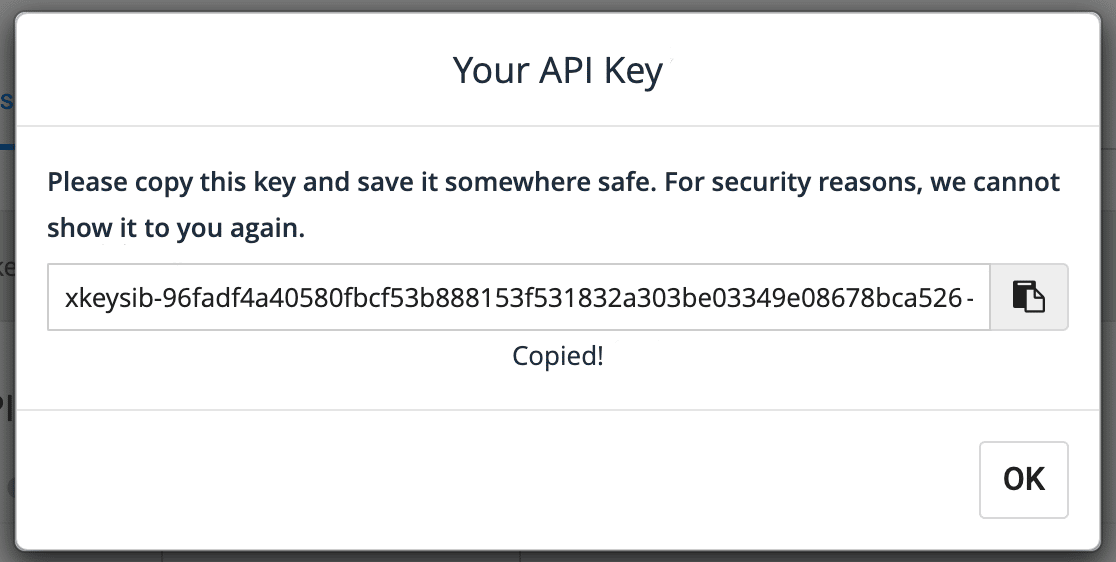This screenshot has height=562, width=1116.
Task: Click the gray clipboard button at the field's end
Action: (1029, 297)
